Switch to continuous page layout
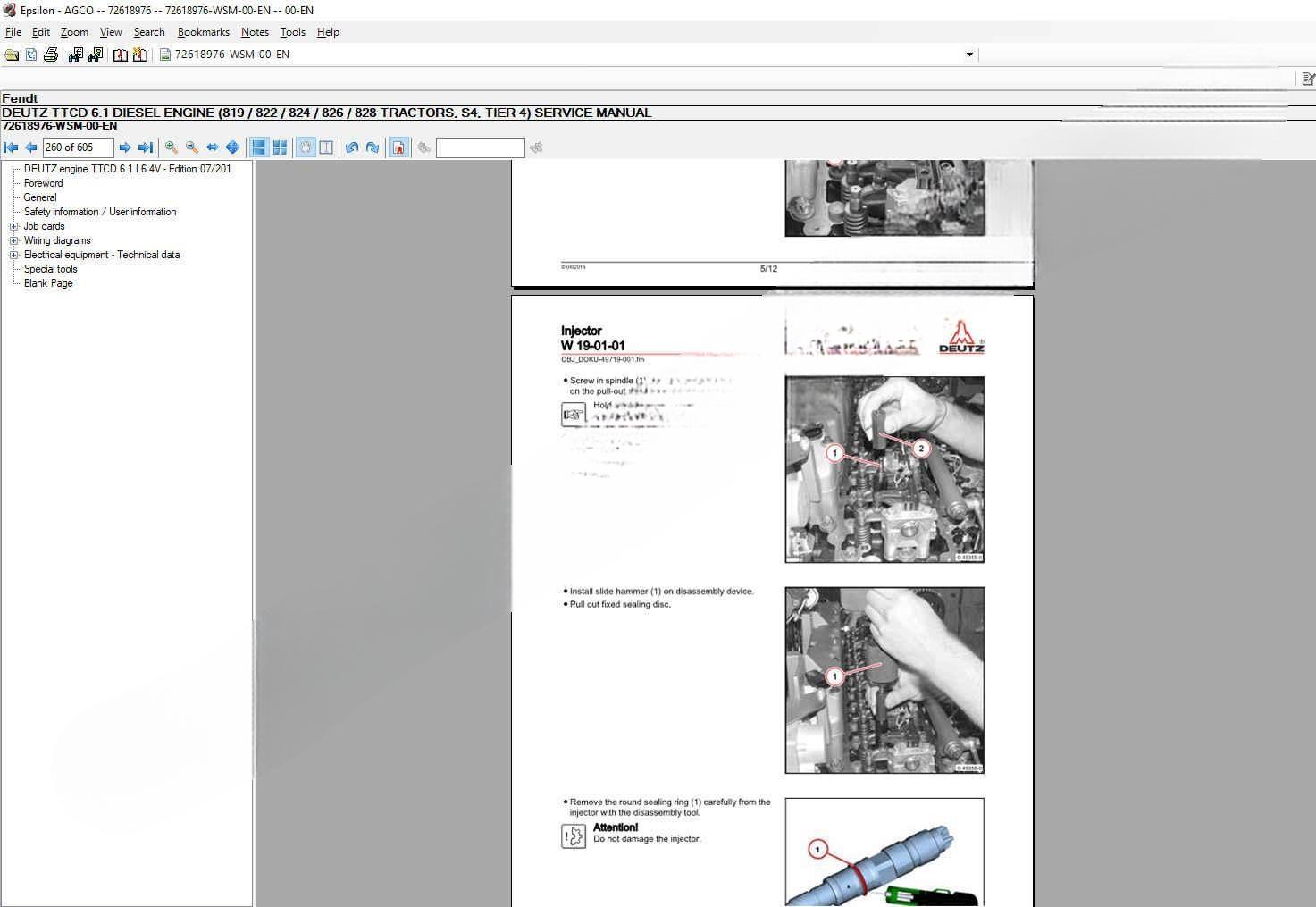Image resolution: width=1316 pixels, height=907 pixels. pyautogui.click(x=259, y=147)
